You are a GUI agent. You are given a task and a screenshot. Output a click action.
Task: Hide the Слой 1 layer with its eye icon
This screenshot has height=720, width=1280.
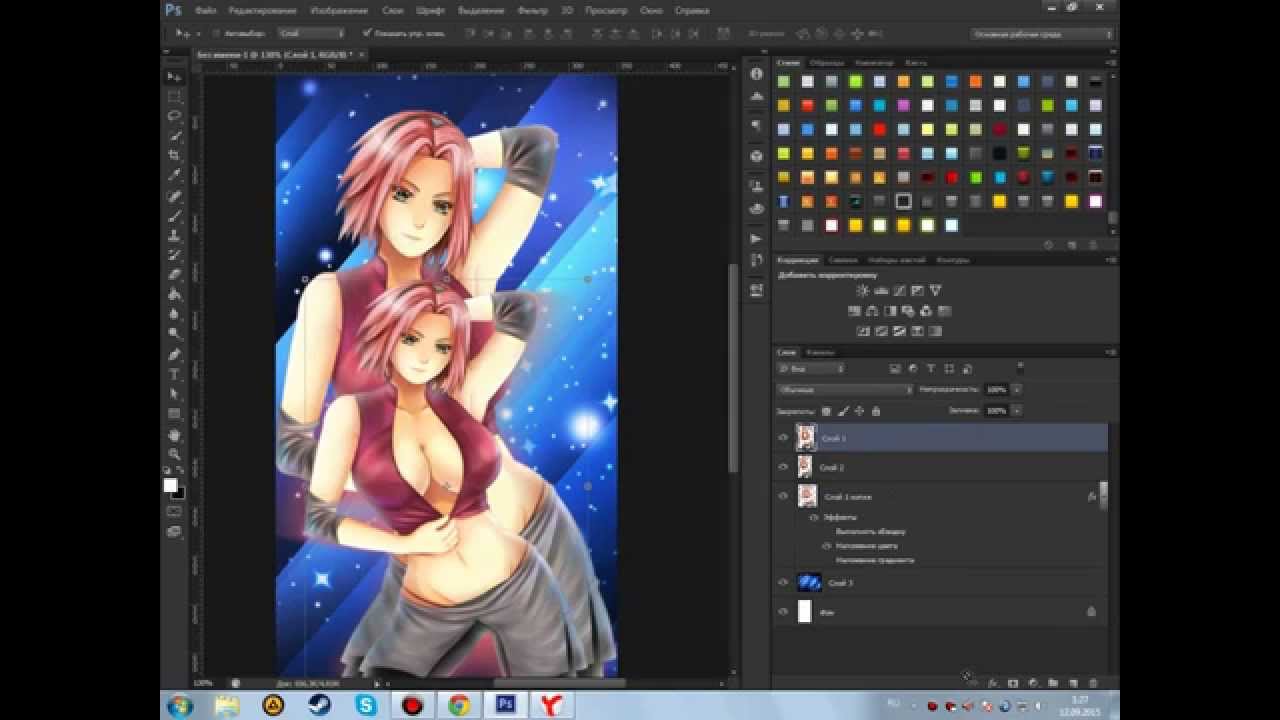click(783, 437)
